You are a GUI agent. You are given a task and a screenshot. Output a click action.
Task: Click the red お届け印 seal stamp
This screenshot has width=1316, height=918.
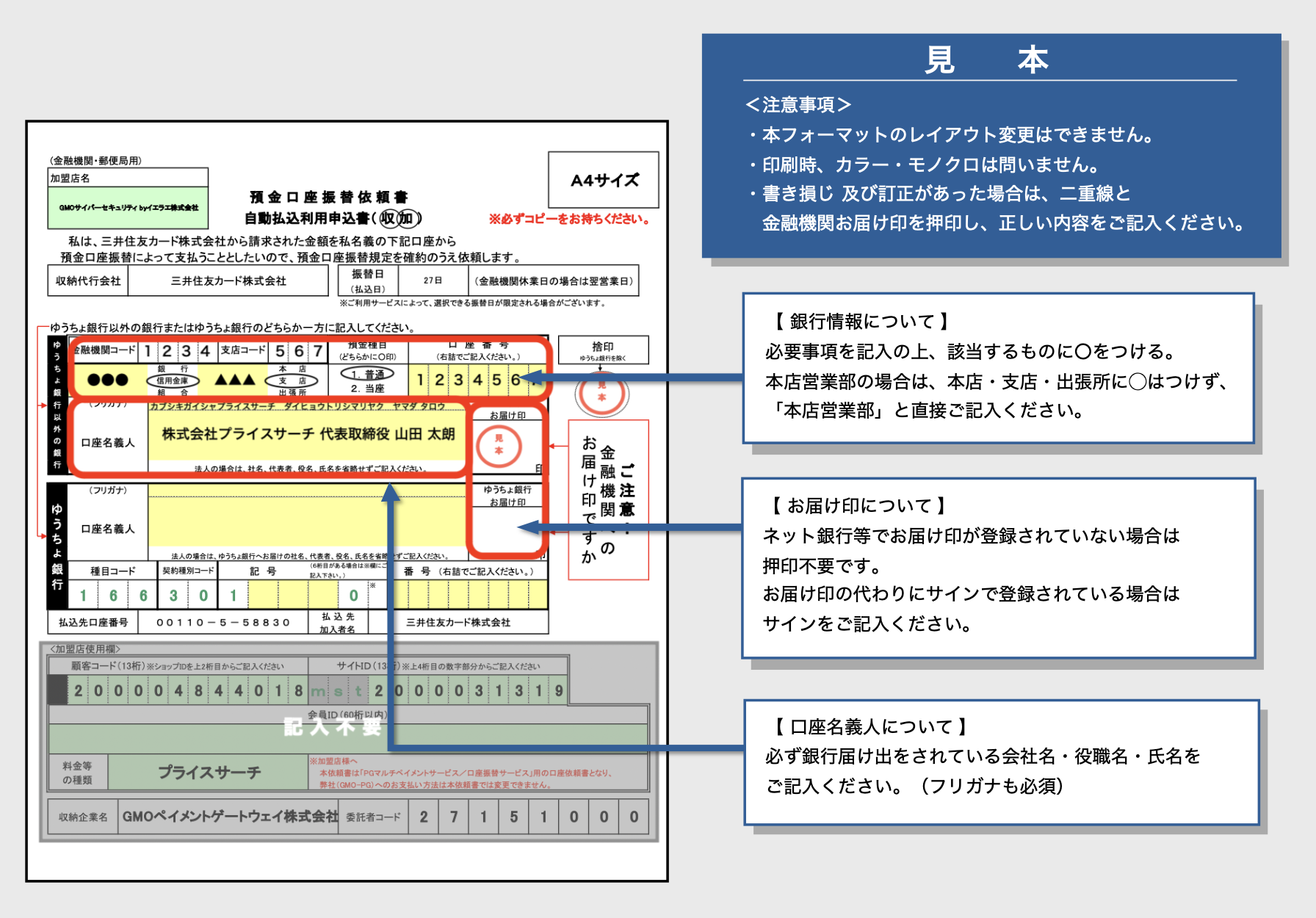pos(499,445)
